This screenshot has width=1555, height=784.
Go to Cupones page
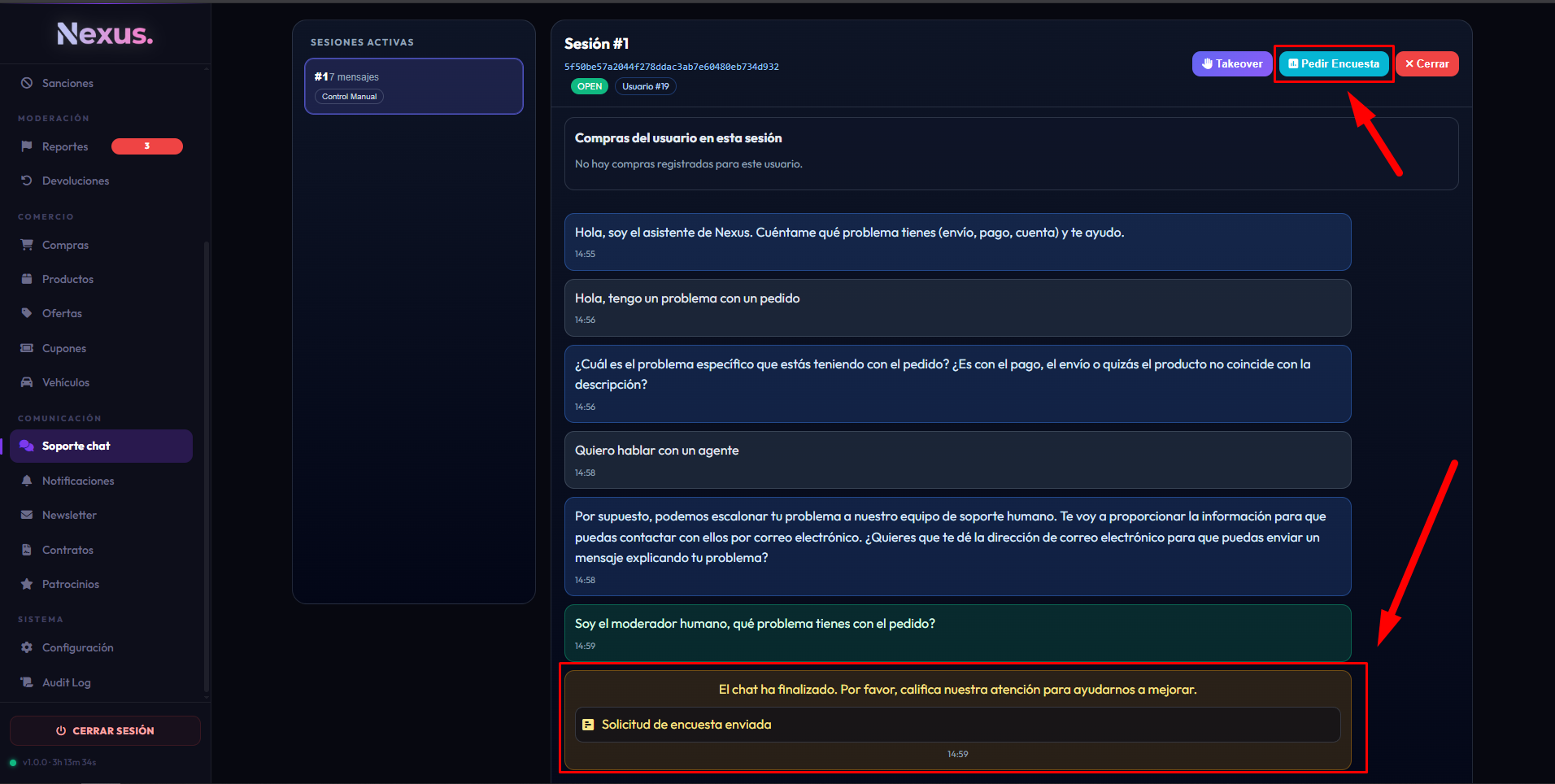(101, 348)
